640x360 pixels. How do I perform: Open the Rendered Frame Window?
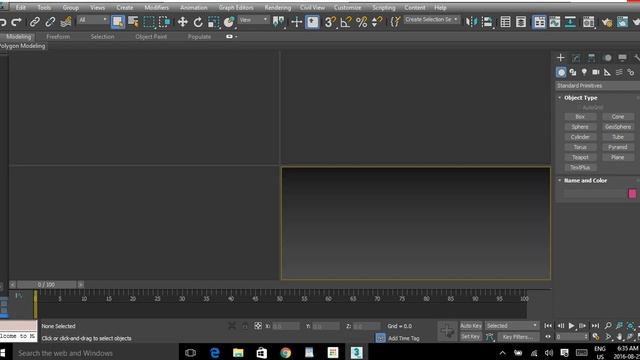point(622,22)
